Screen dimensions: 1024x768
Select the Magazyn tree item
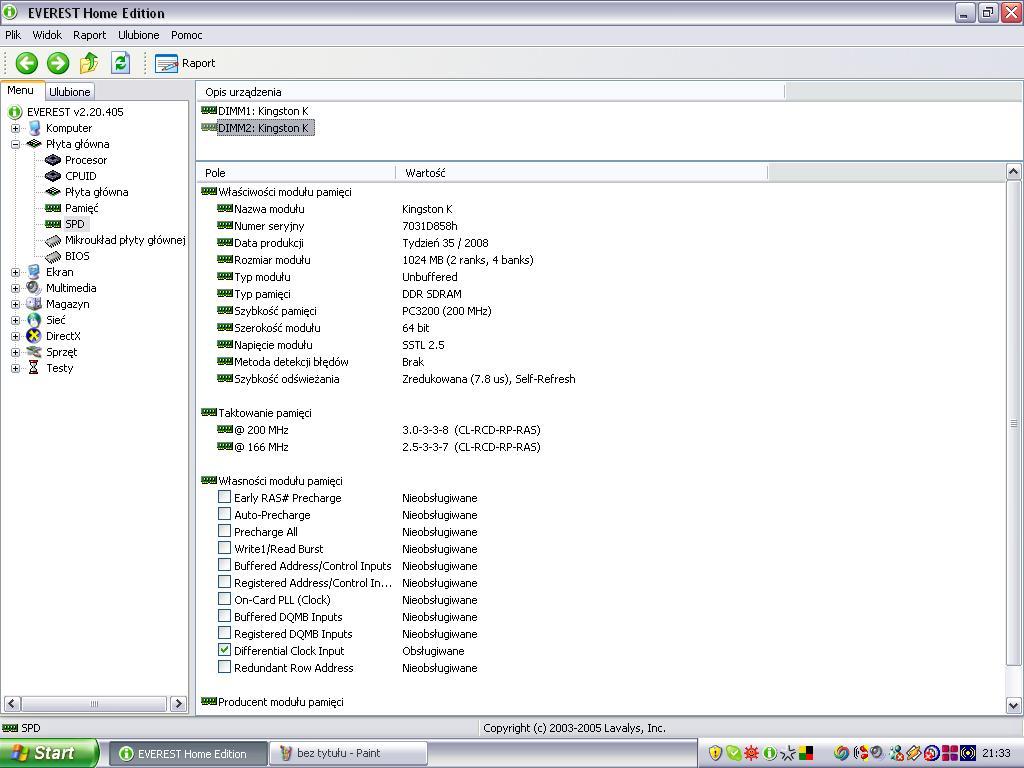click(67, 304)
